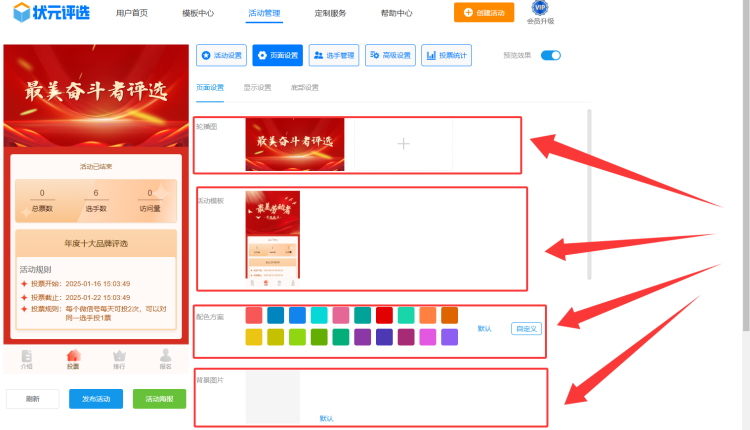Pick the pink color swatch in the top row
The image size is (750, 430).
coord(341,315)
